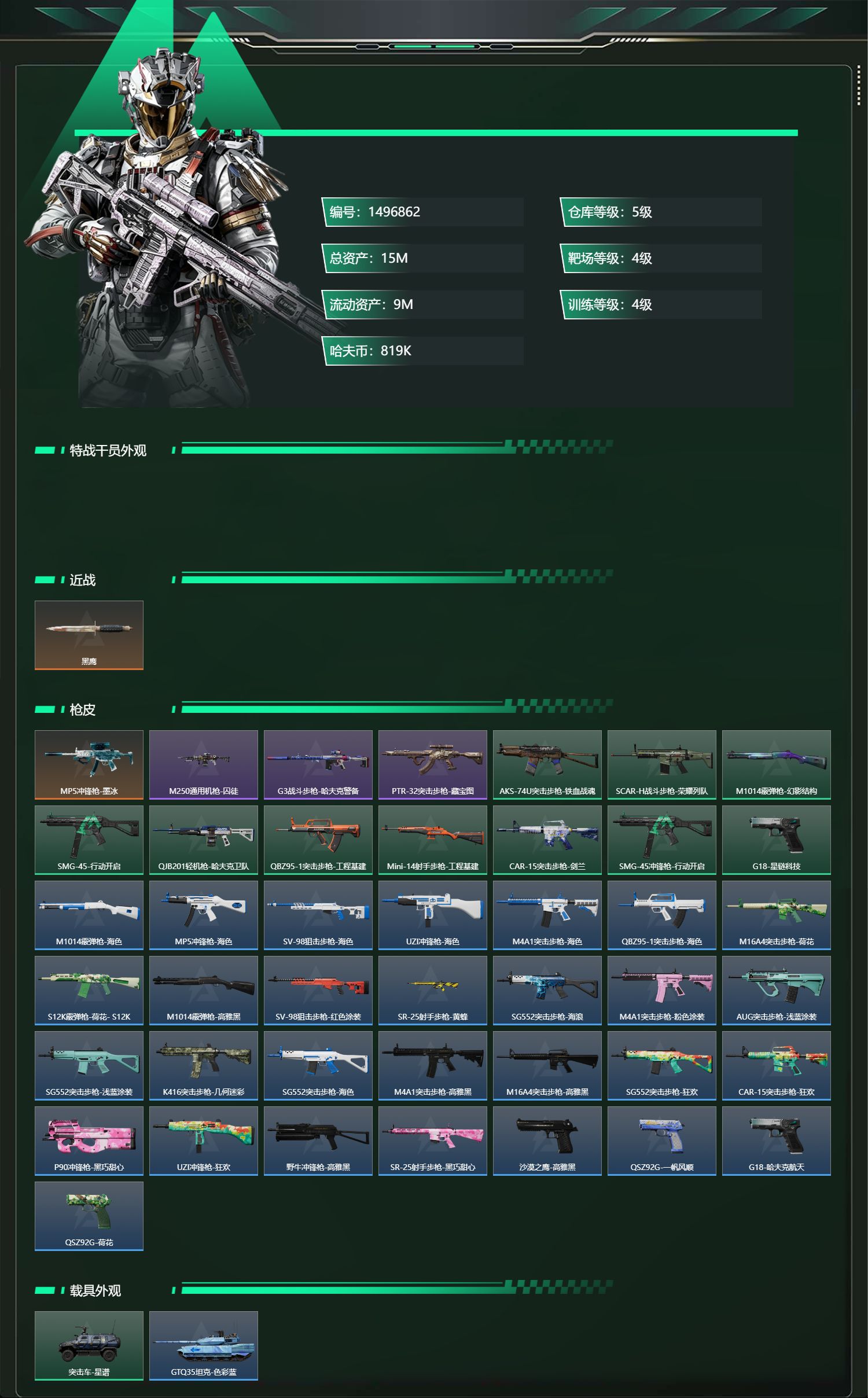Viewport: 868px width, 1398px height.
Task: Open the SV-98狙击步枪-海色 skin
Action: tap(318, 915)
